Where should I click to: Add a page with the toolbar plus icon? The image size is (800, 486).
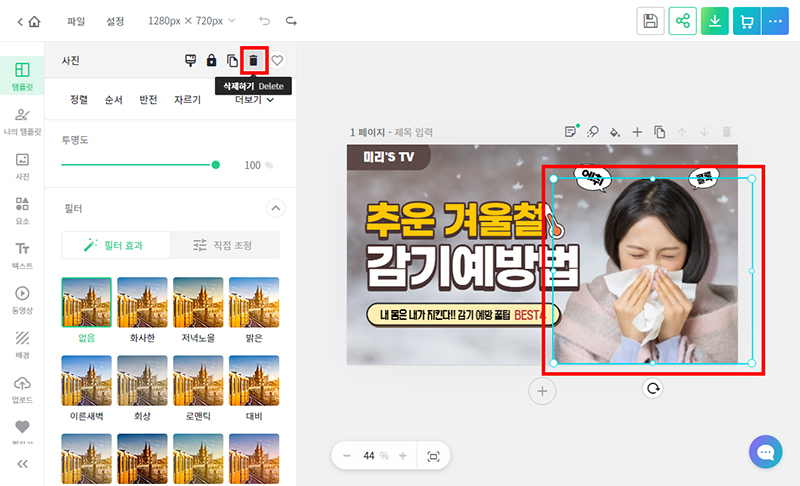click(637, 132)
